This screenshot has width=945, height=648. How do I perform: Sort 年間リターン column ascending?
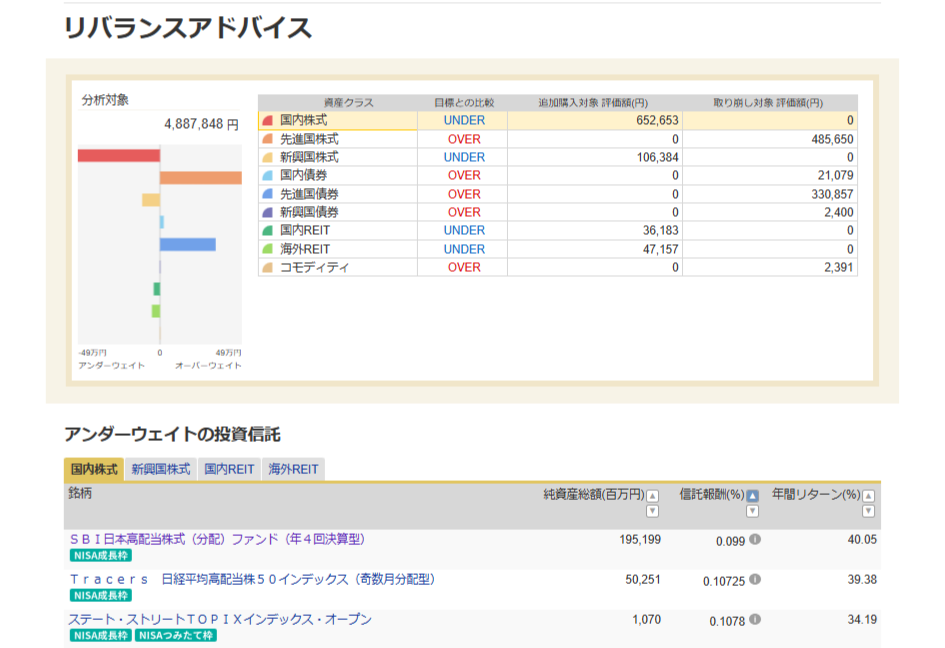click(x=868, y=496)
